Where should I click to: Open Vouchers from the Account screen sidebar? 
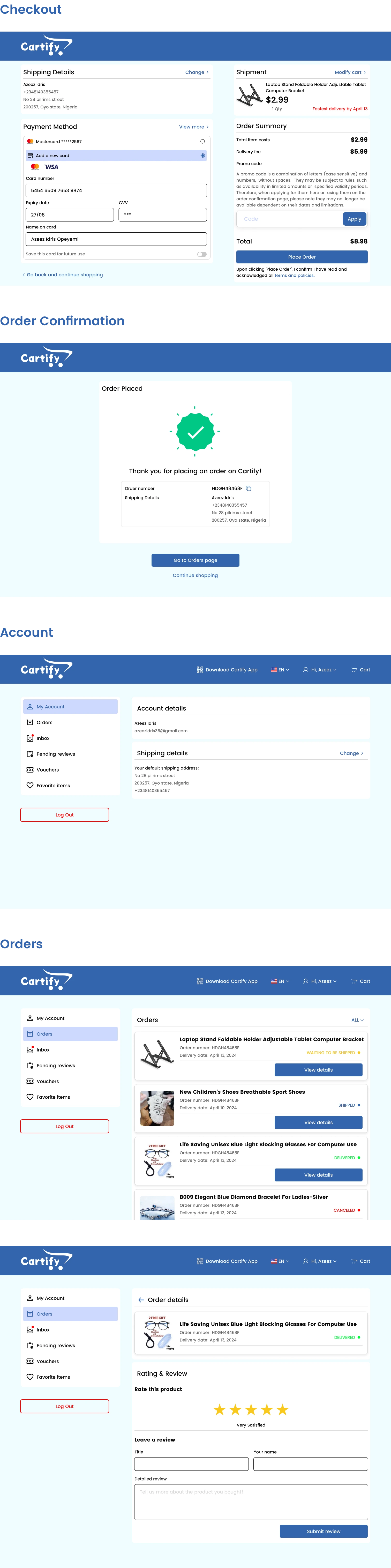tap(71, 770)
